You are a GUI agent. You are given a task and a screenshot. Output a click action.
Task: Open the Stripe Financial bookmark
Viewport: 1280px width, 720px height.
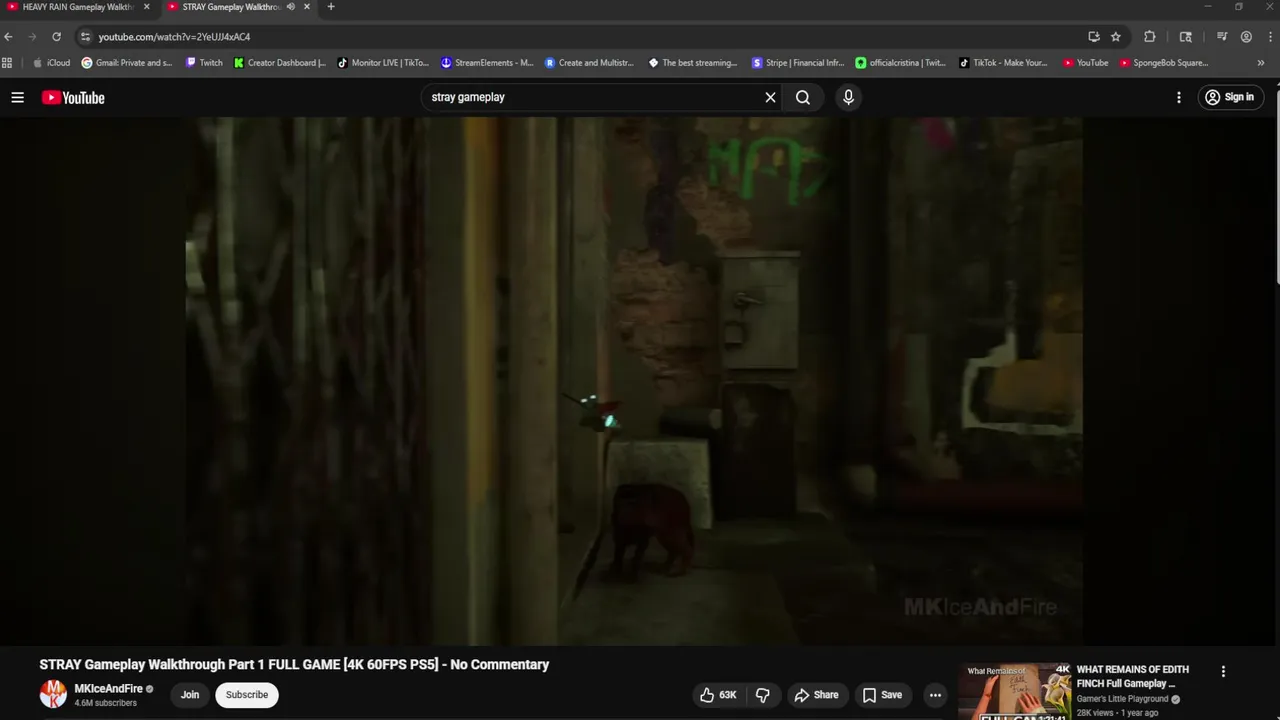pyautogui.click(x=798, y=63)
